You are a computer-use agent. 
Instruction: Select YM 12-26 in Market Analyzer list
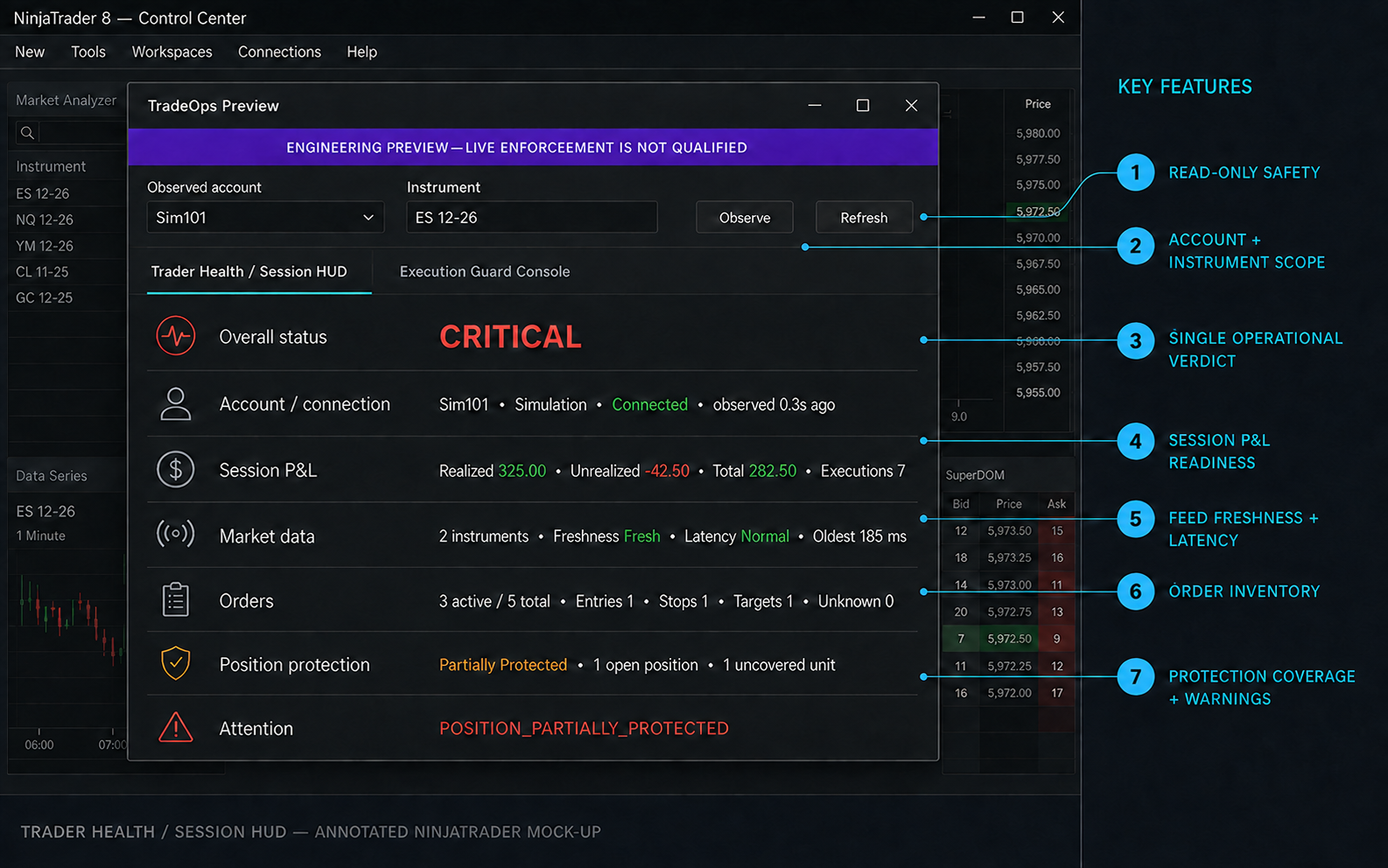pyautogui.click(x=45, y=246)
